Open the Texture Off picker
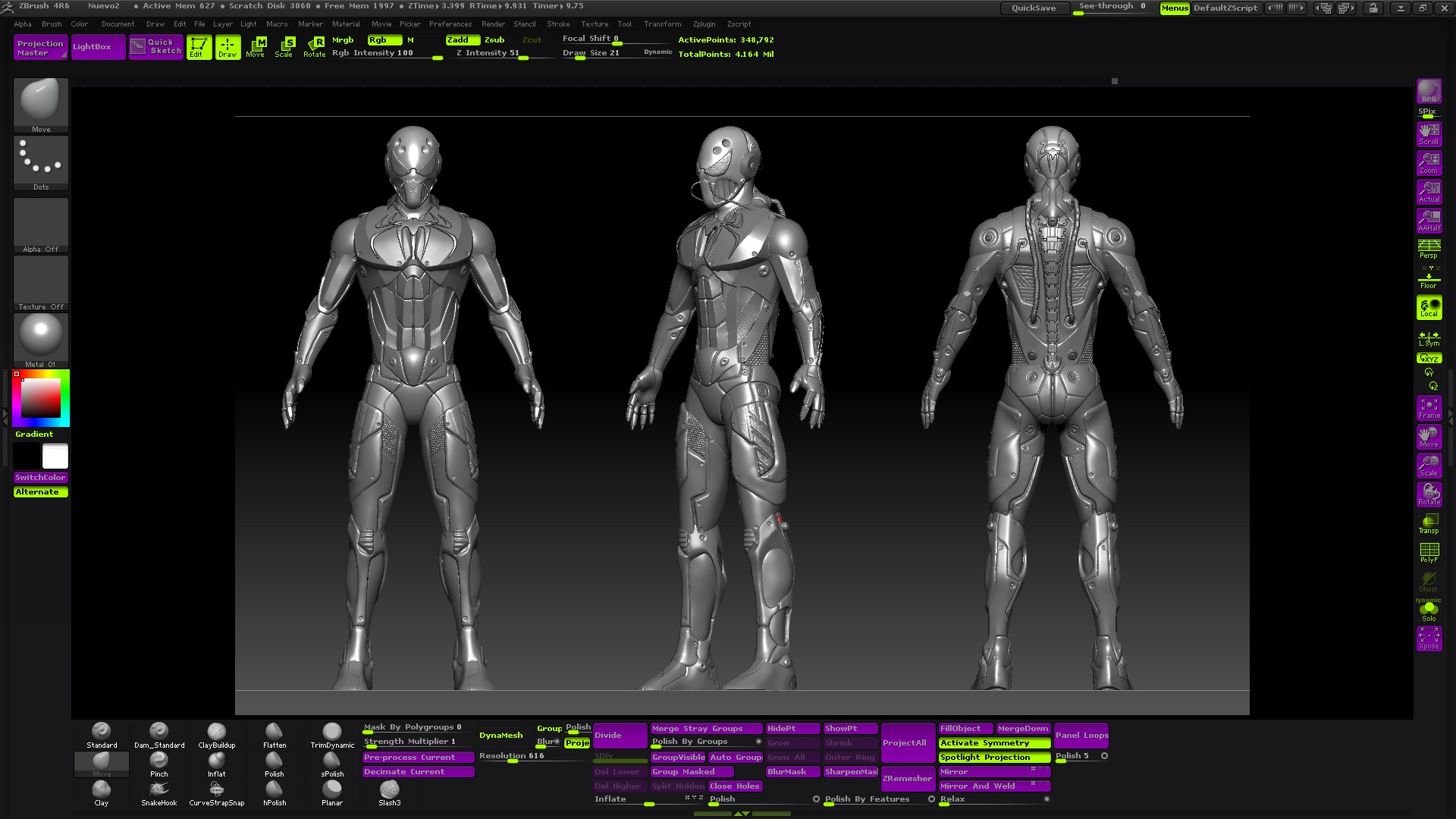Screen dimensions: 1456x819 click(41, 283)
